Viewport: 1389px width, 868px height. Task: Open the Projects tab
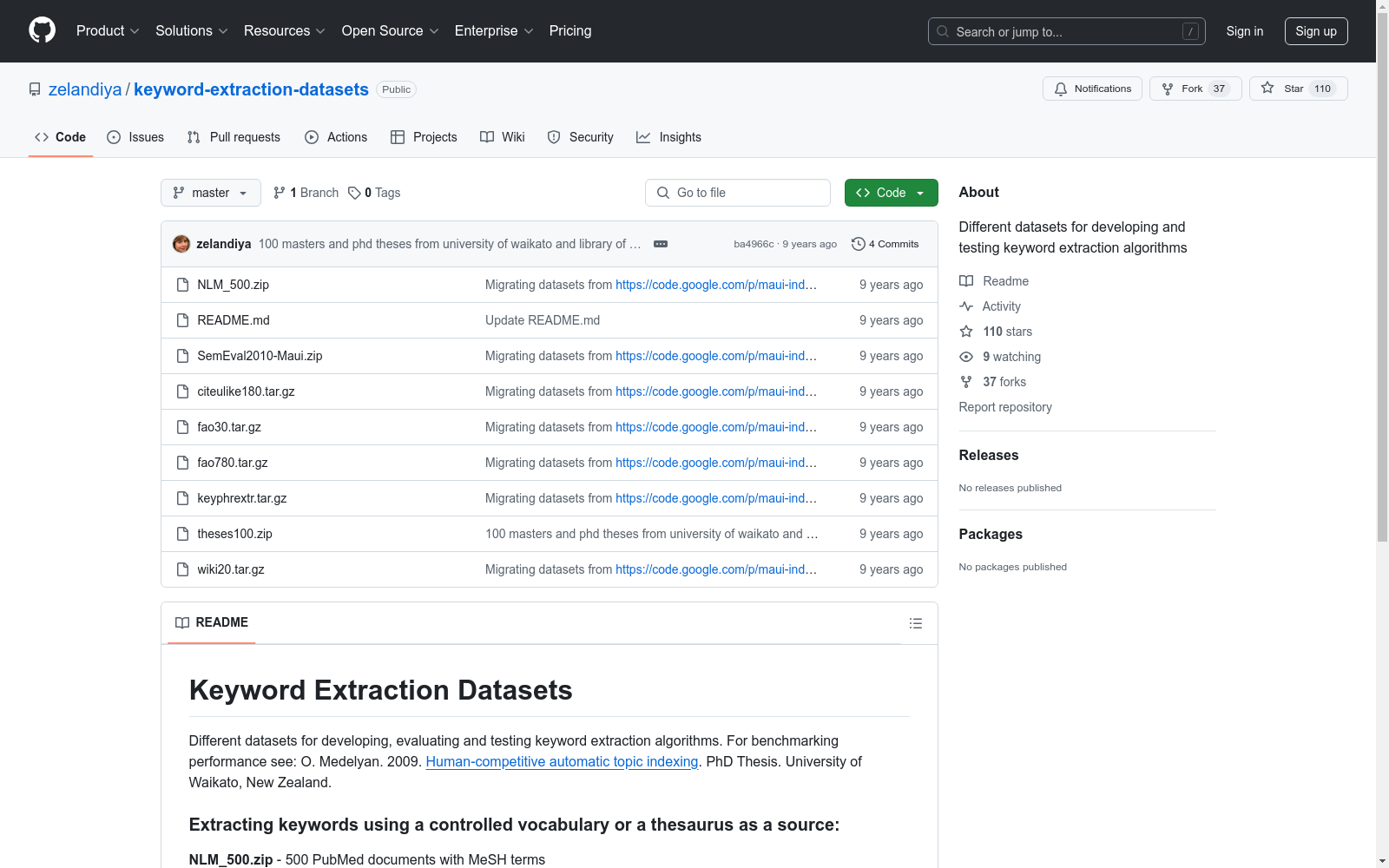[x=424, y=137]
